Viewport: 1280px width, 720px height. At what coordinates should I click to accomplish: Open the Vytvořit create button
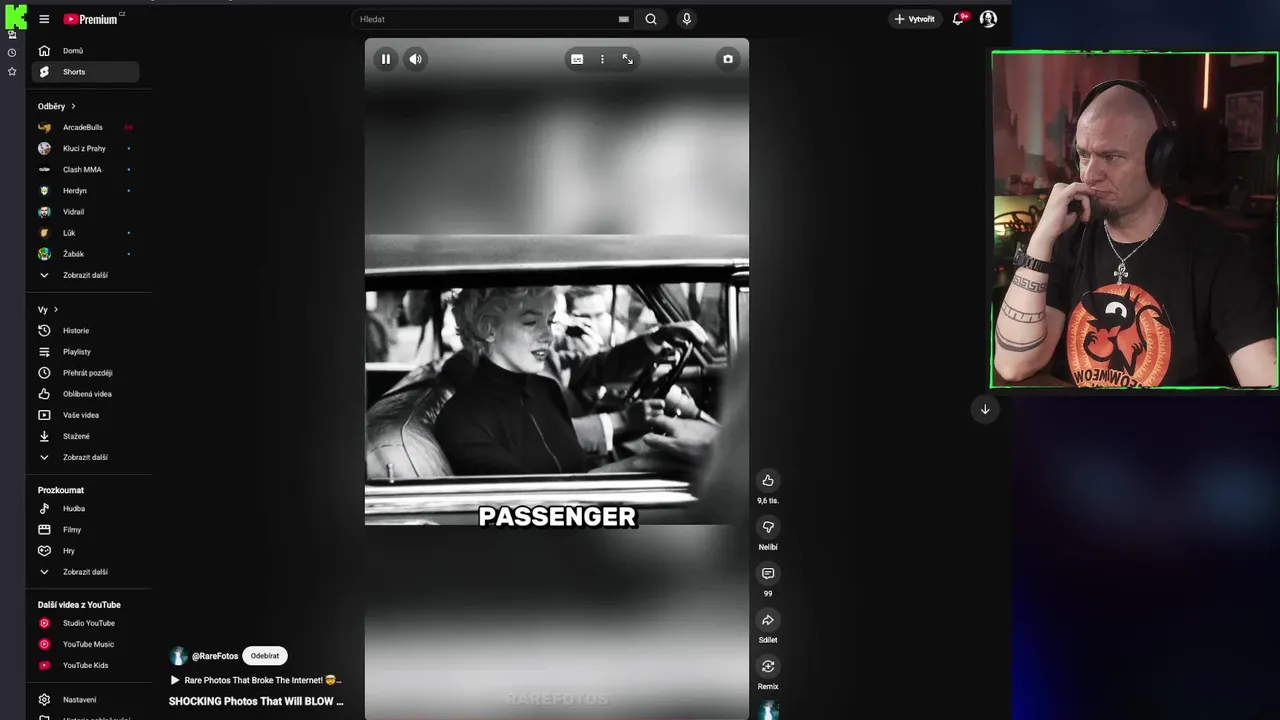point(915,19)
